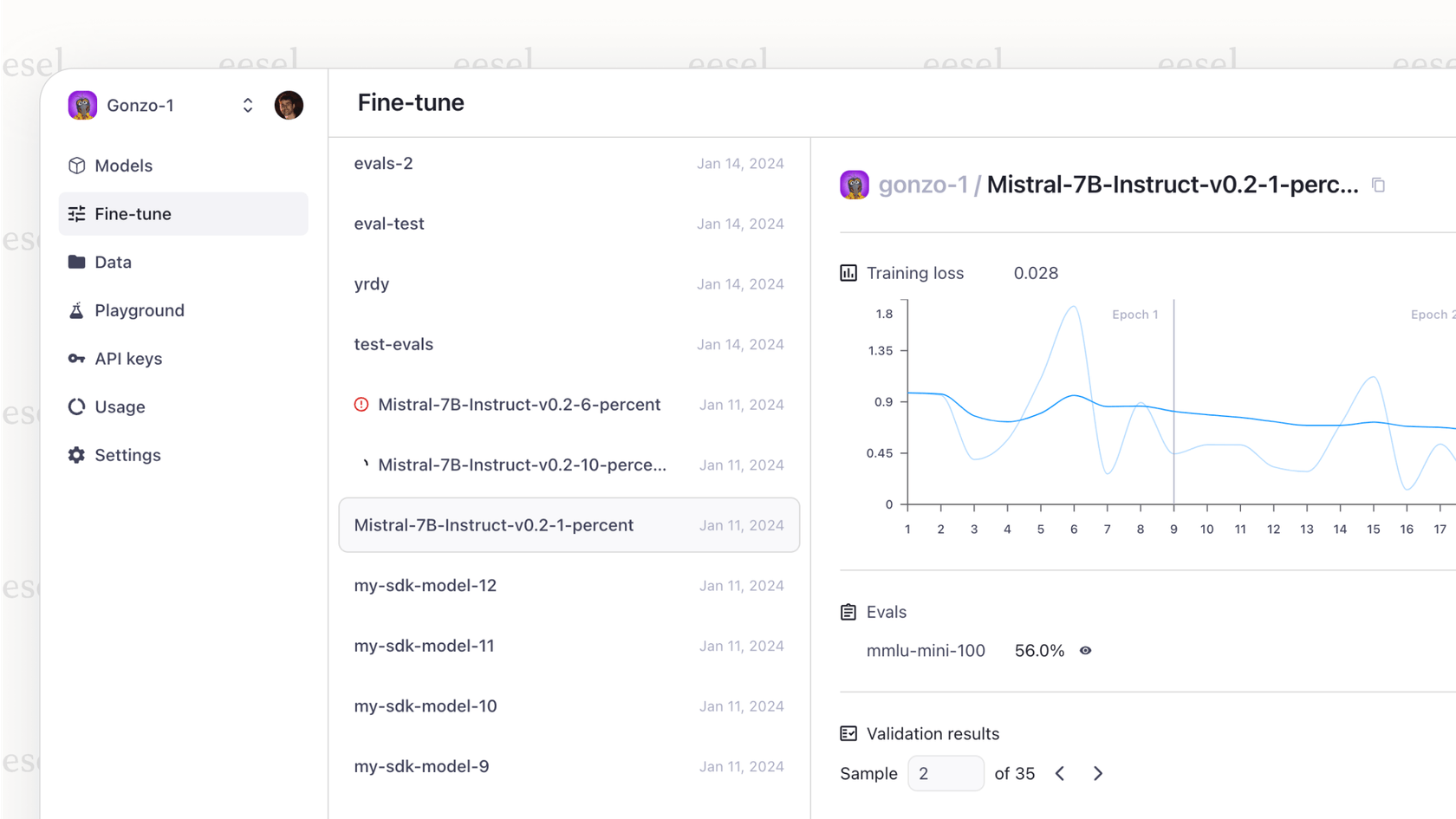The image size is (1456, 819).
Task: Edit the validation Sample number field
Action: (x=946, y=773)
